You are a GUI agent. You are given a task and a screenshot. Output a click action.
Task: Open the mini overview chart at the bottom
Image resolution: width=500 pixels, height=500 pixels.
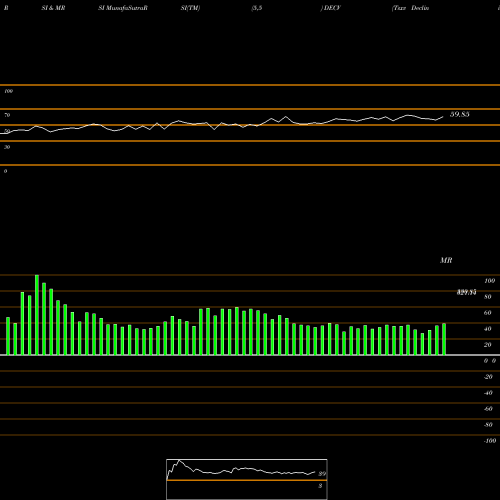coord(247,479)
